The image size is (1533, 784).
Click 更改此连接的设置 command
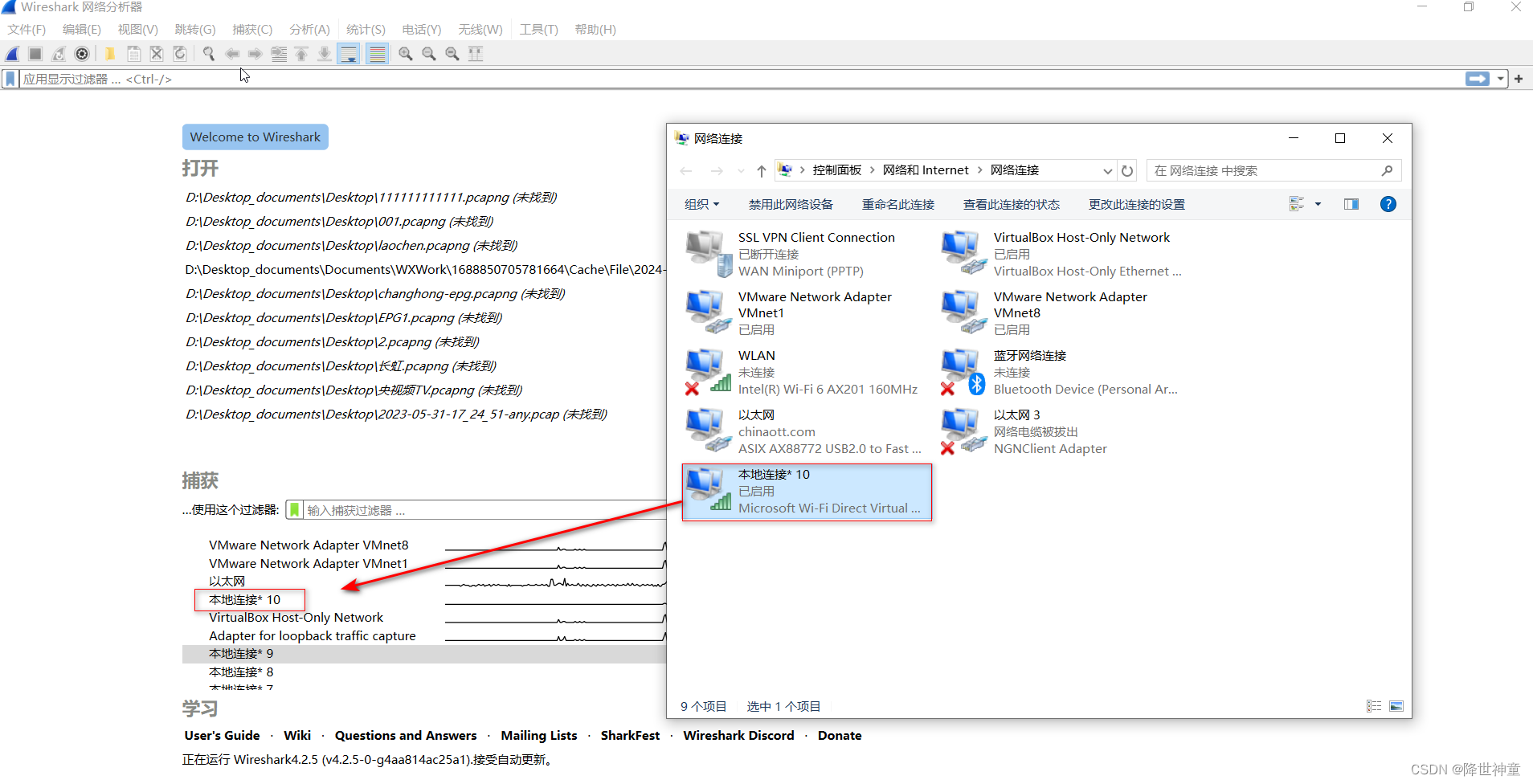click(x=1137, y=205)
